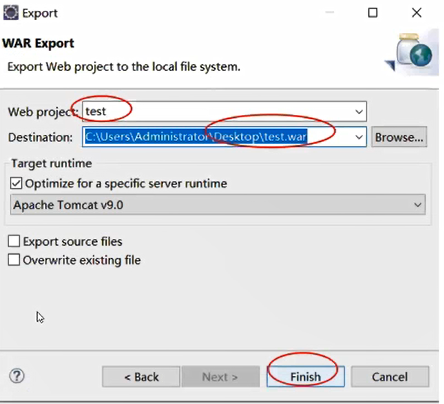The image size is (444, 404).
Task: Click the Finish button
Action: [x=305, y=377]
